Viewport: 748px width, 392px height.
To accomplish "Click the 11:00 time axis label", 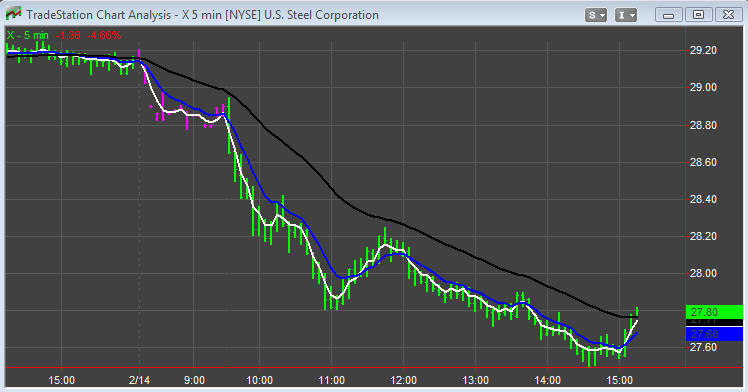I will pyautogui.click(x=332, y=380).
